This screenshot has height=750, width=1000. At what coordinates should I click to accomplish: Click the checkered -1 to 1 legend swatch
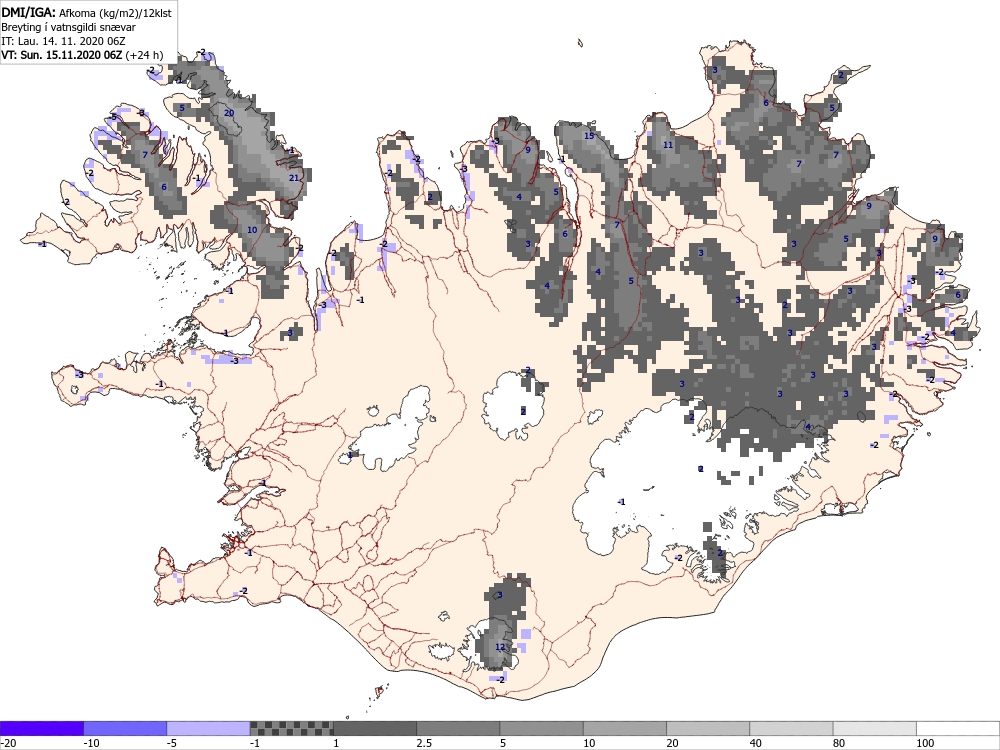pyautogui.click(x=291, y=728)
